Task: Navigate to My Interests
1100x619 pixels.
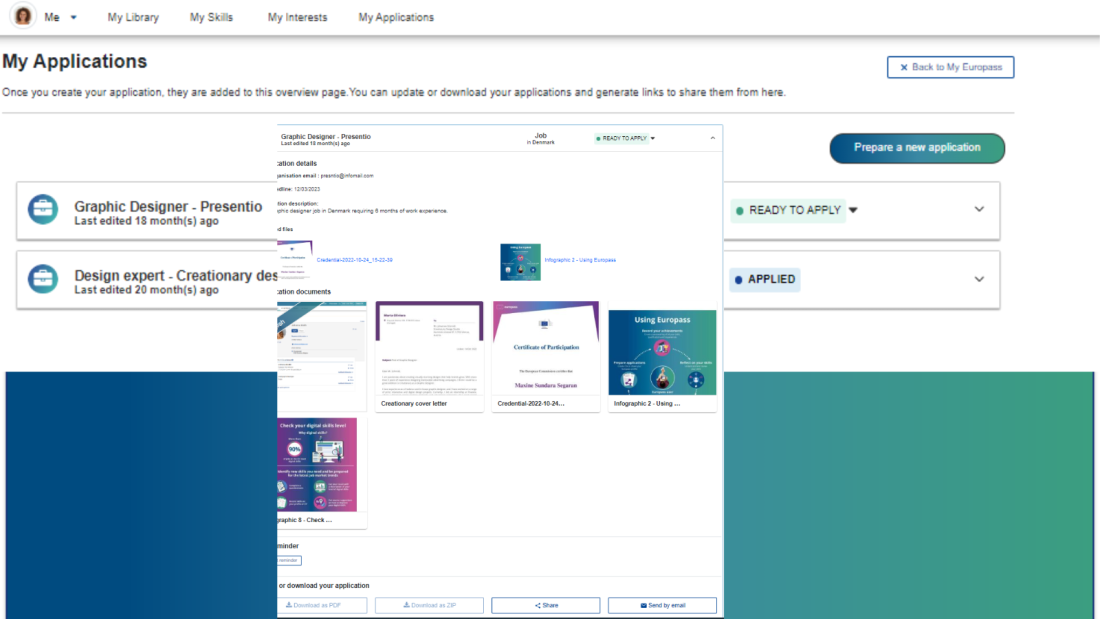Action: click(297, 18)
